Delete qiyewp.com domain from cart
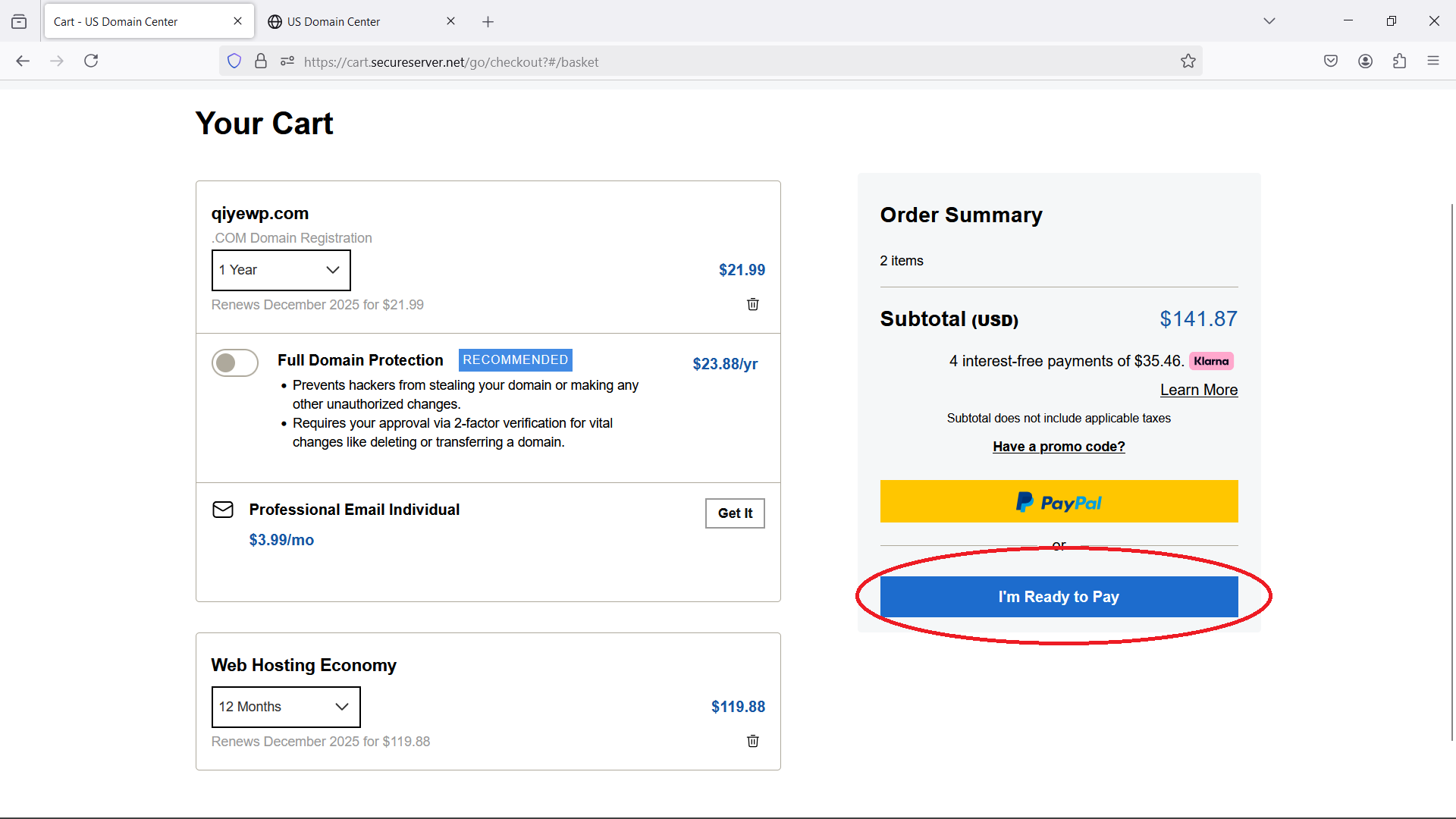1456x819 pixels. click(x=752, y=304)
